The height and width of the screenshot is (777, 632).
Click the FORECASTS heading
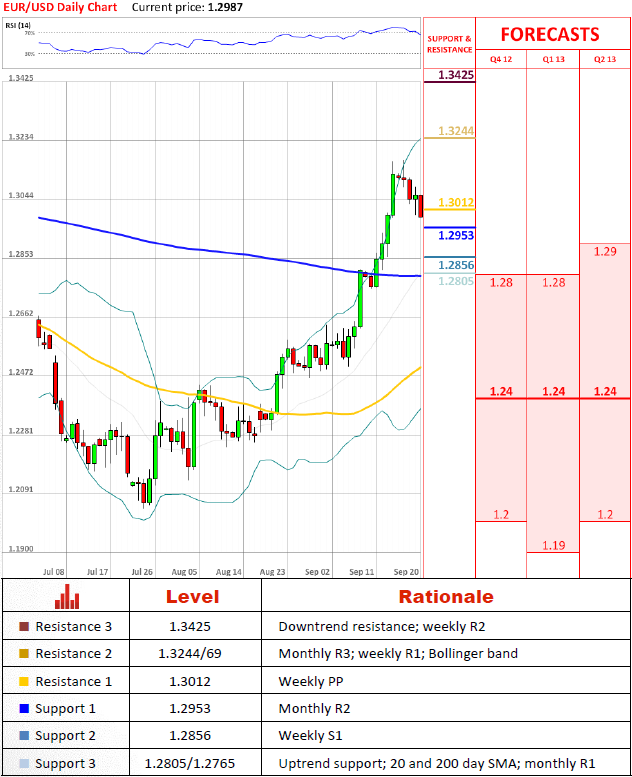coord(550,34)
